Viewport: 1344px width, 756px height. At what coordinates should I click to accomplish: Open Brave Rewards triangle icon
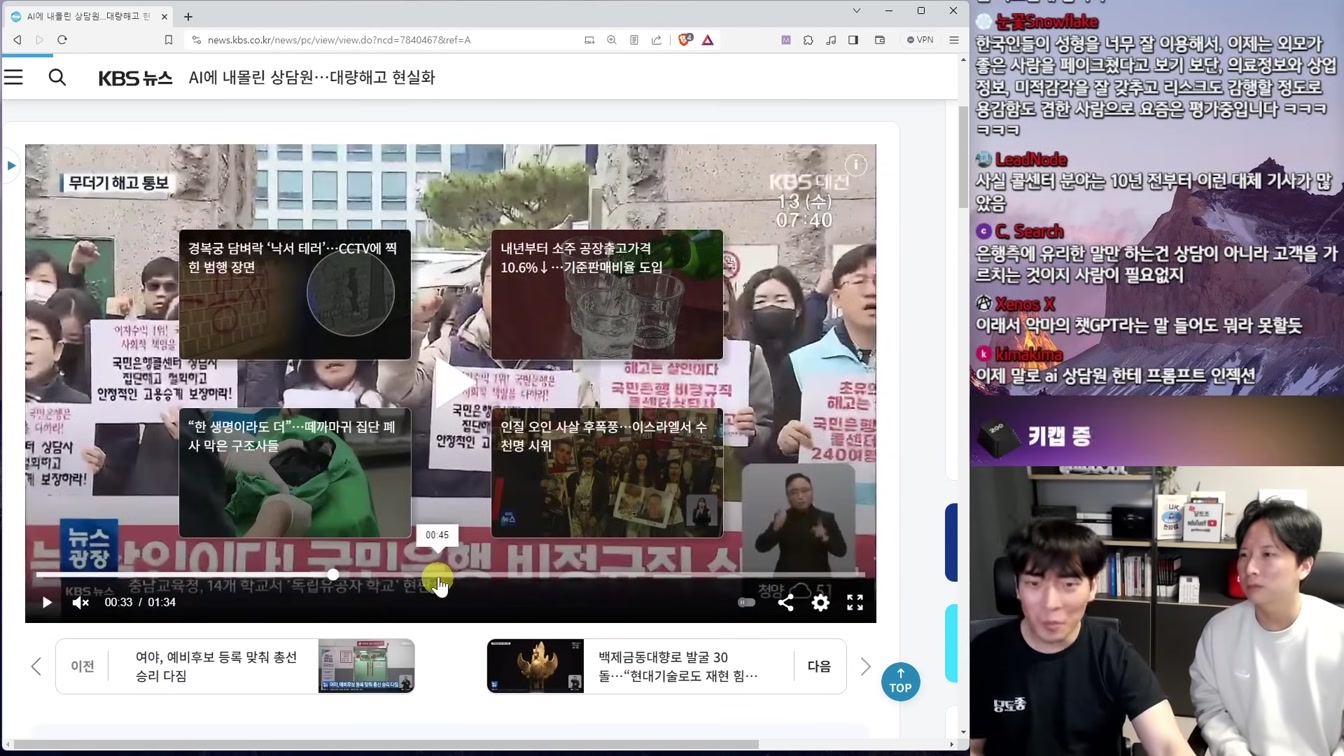tap(707, 40)
